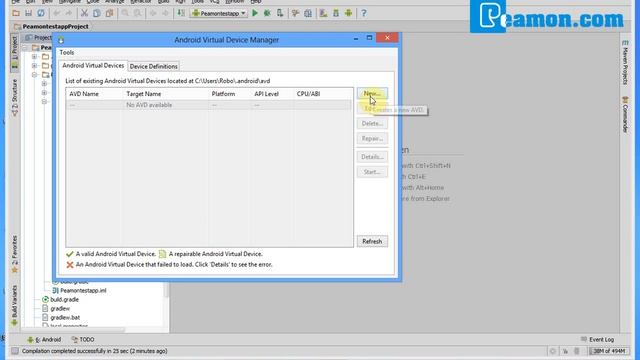The width and height of the screenshot is (640, 360).
Task: Click the Paste toolbar icon
Action: (x=109, y=13)
